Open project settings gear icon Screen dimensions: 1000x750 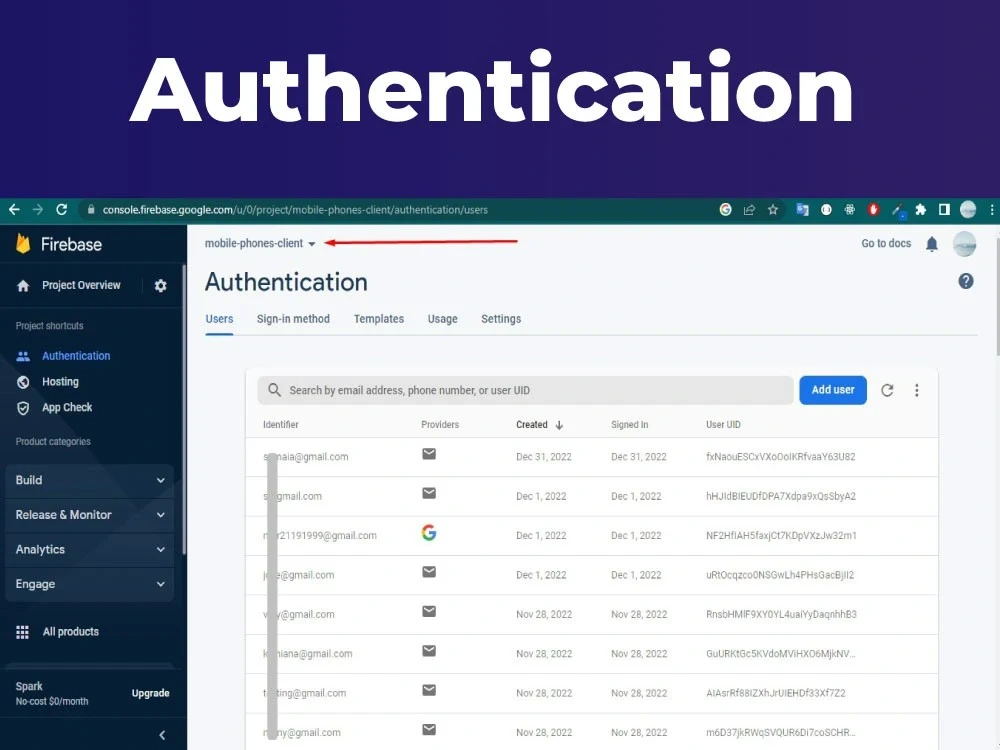[161, 286]
